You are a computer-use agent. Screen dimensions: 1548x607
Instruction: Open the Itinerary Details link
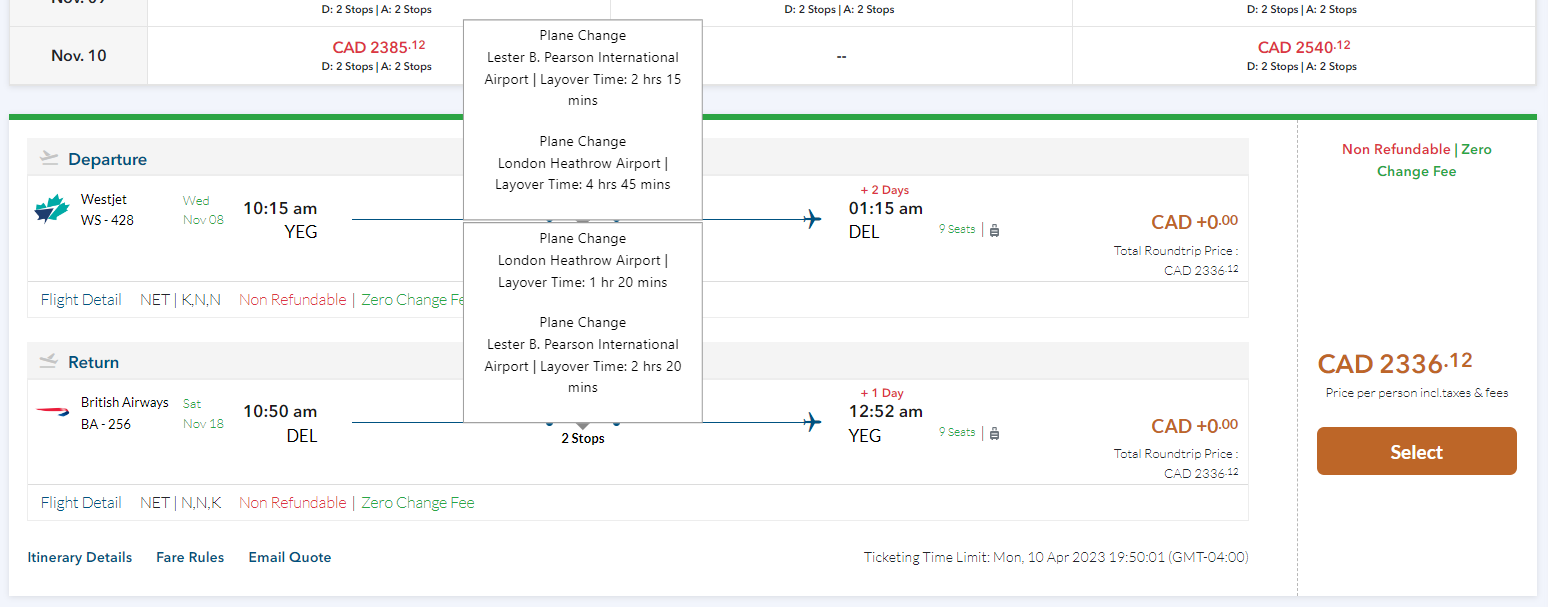[79, 558]
